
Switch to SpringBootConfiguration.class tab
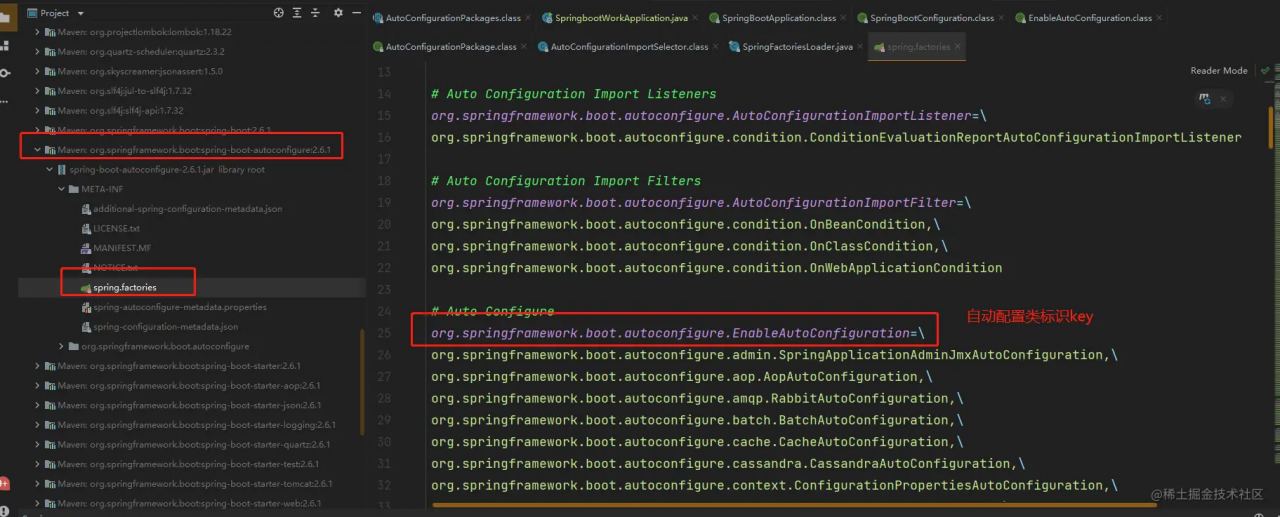pyautogui.click(x=931, y=18)
